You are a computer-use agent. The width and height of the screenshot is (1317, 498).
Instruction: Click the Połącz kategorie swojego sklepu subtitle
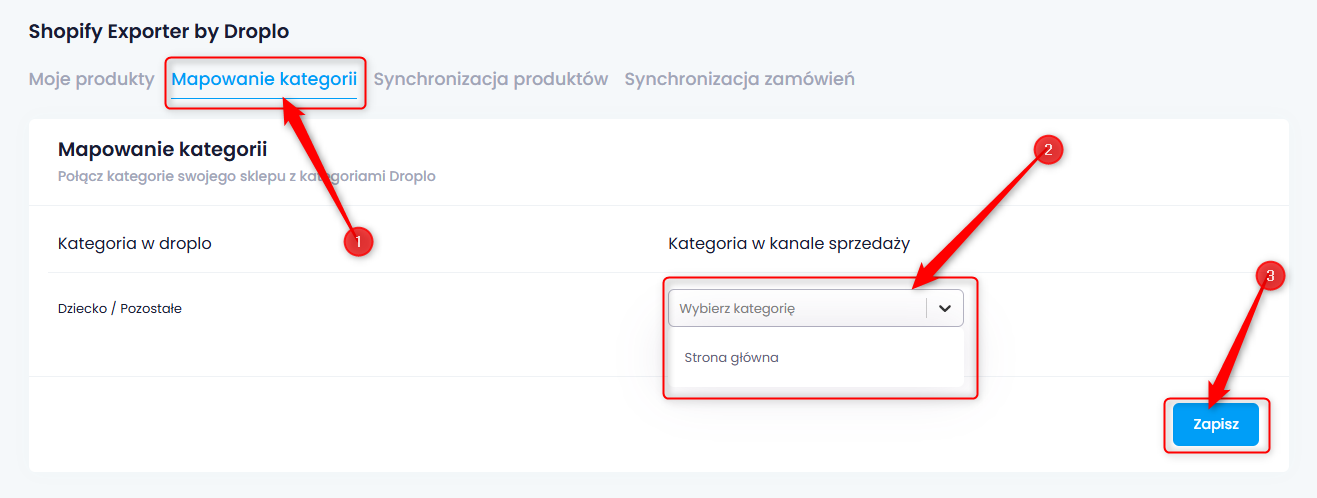pos(247,176)
